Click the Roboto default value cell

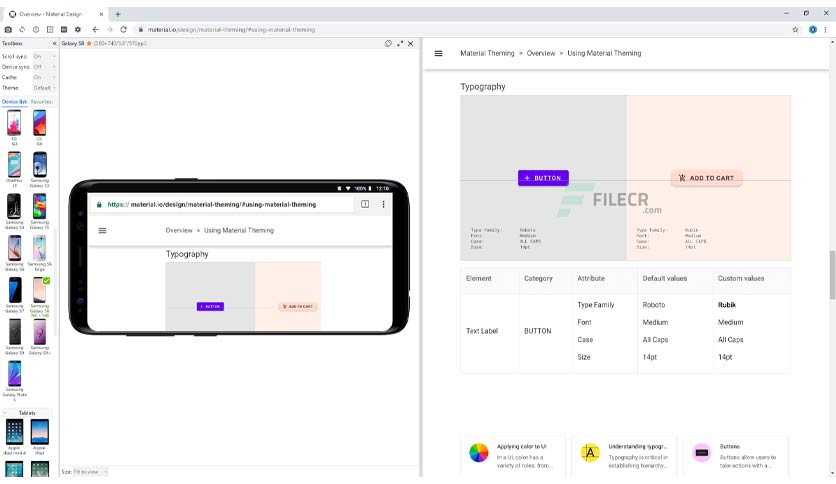coord(654,305)
